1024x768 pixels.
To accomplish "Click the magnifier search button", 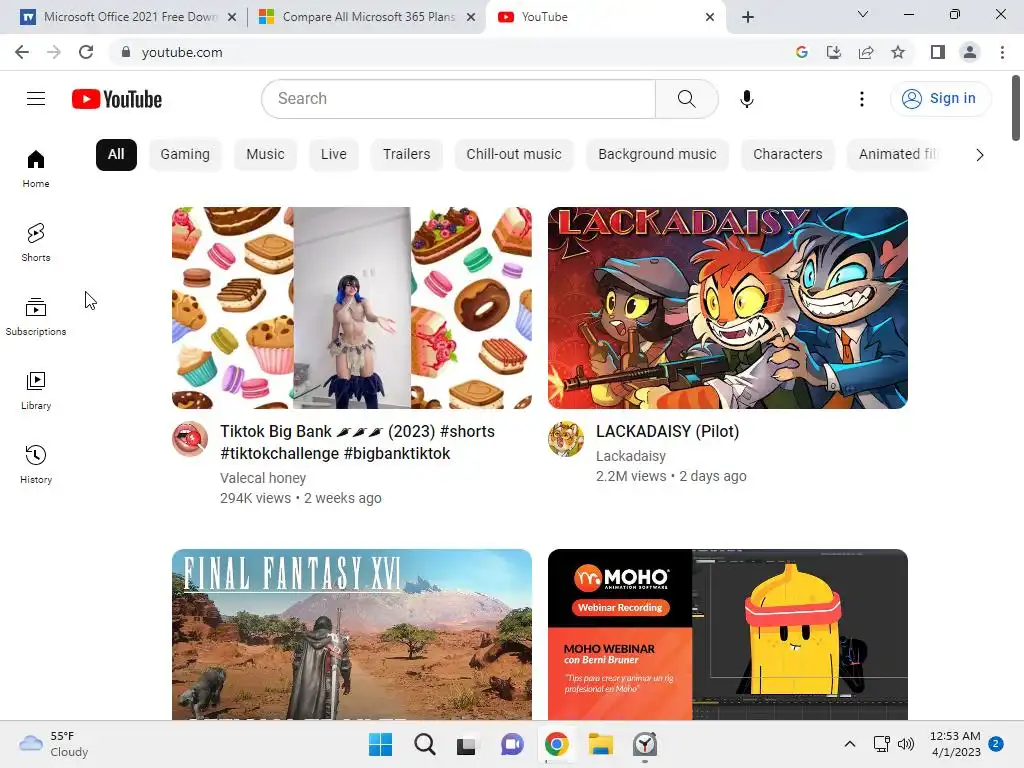I will pos(686,99).
